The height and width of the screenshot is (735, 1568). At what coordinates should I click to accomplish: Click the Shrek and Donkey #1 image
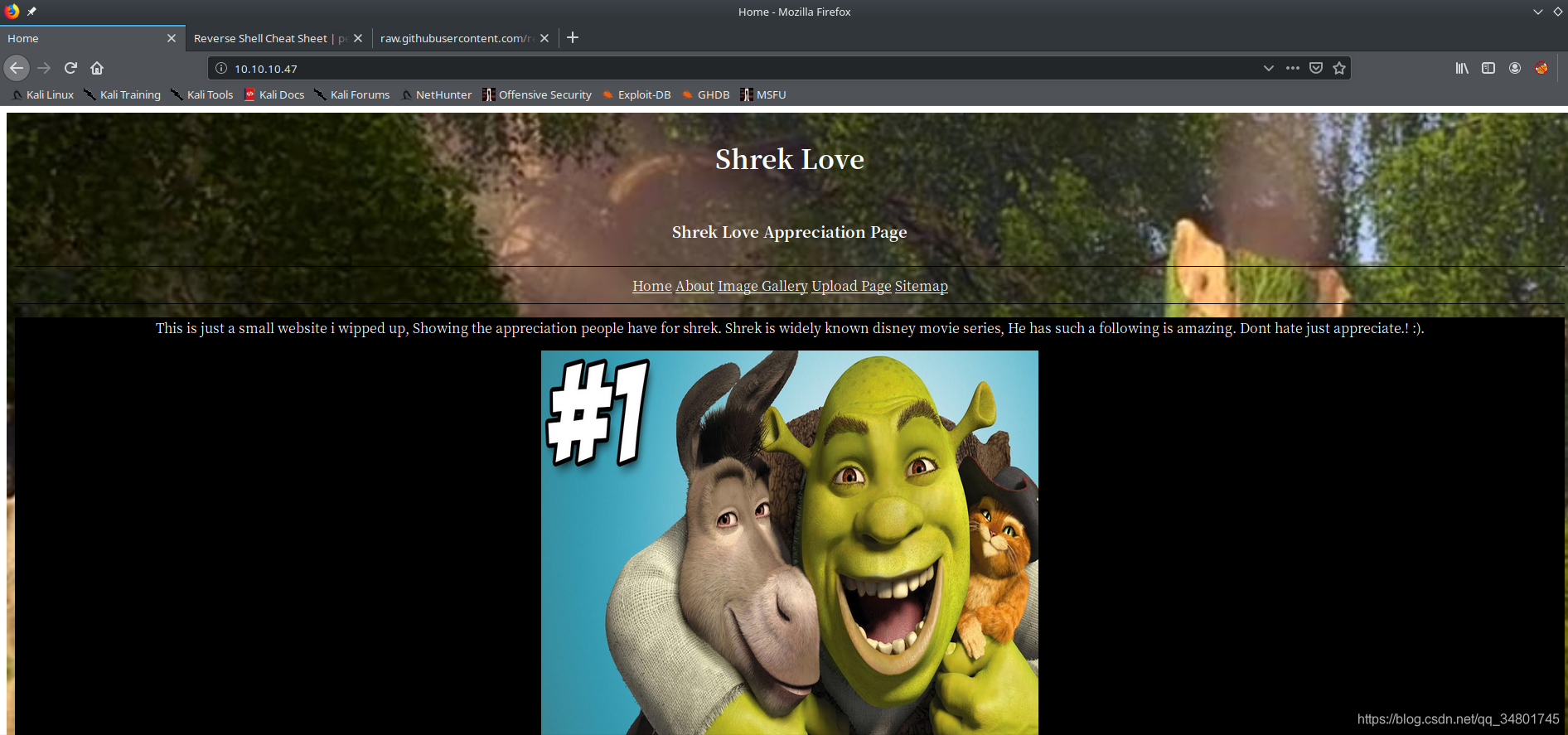(790, 543)
